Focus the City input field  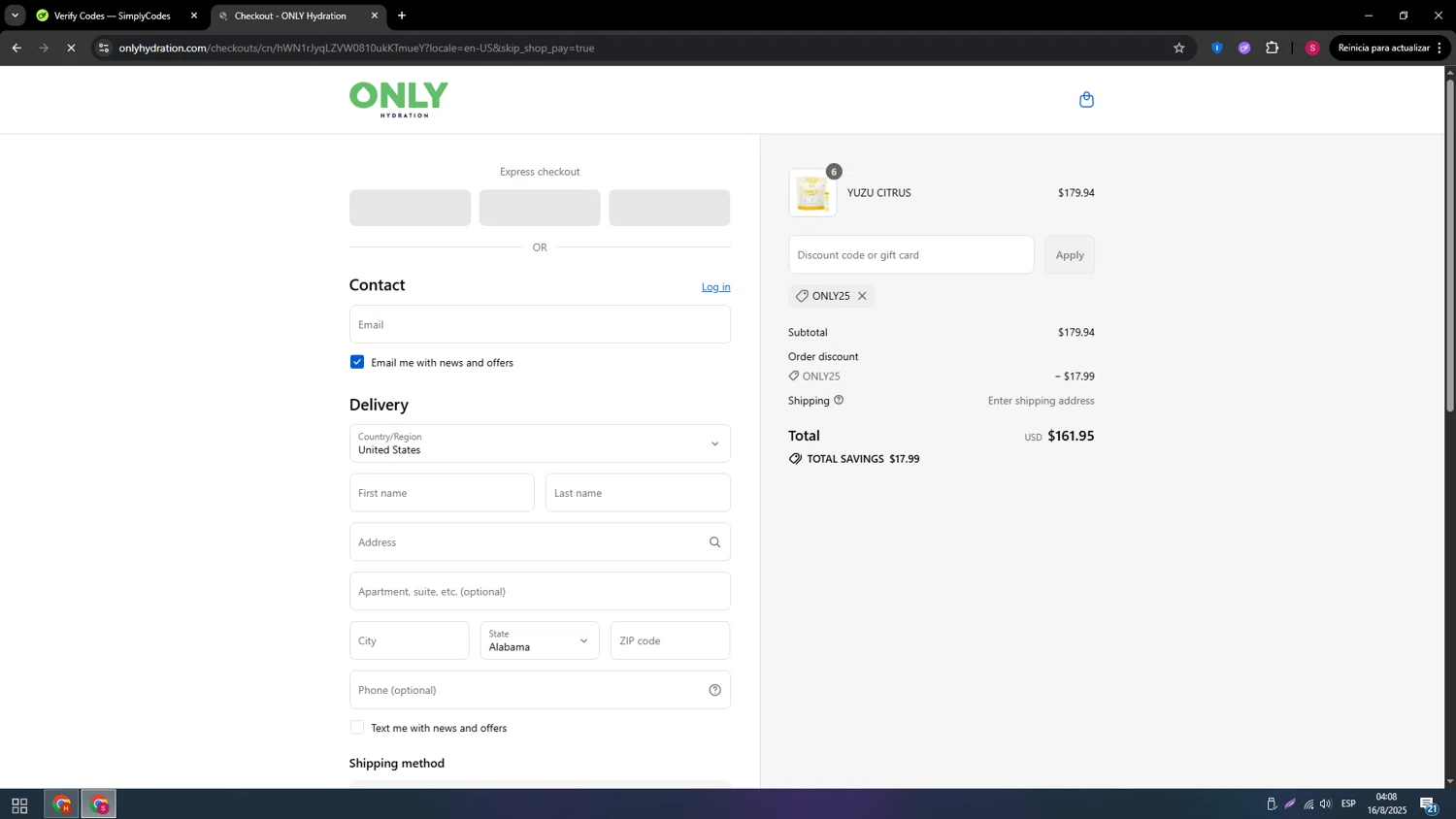click(x=410, y=640)
